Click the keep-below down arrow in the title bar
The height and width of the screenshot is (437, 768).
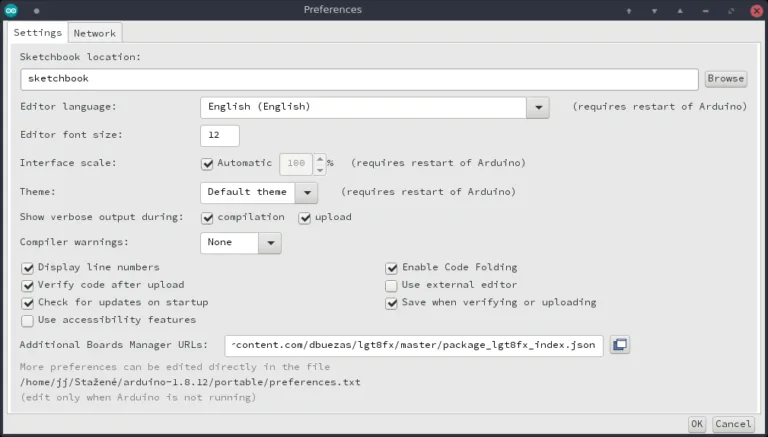point(654,11)
